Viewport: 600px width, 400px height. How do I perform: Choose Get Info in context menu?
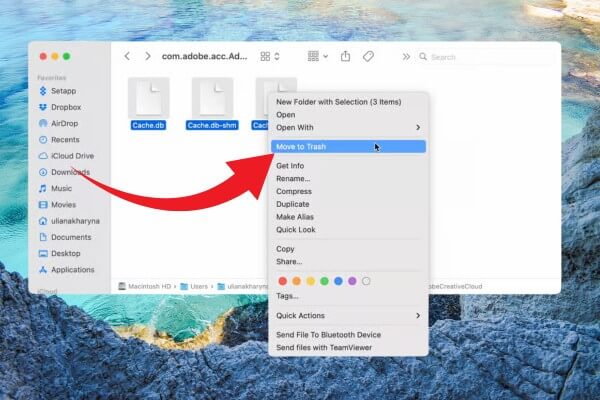coord(290,166)
